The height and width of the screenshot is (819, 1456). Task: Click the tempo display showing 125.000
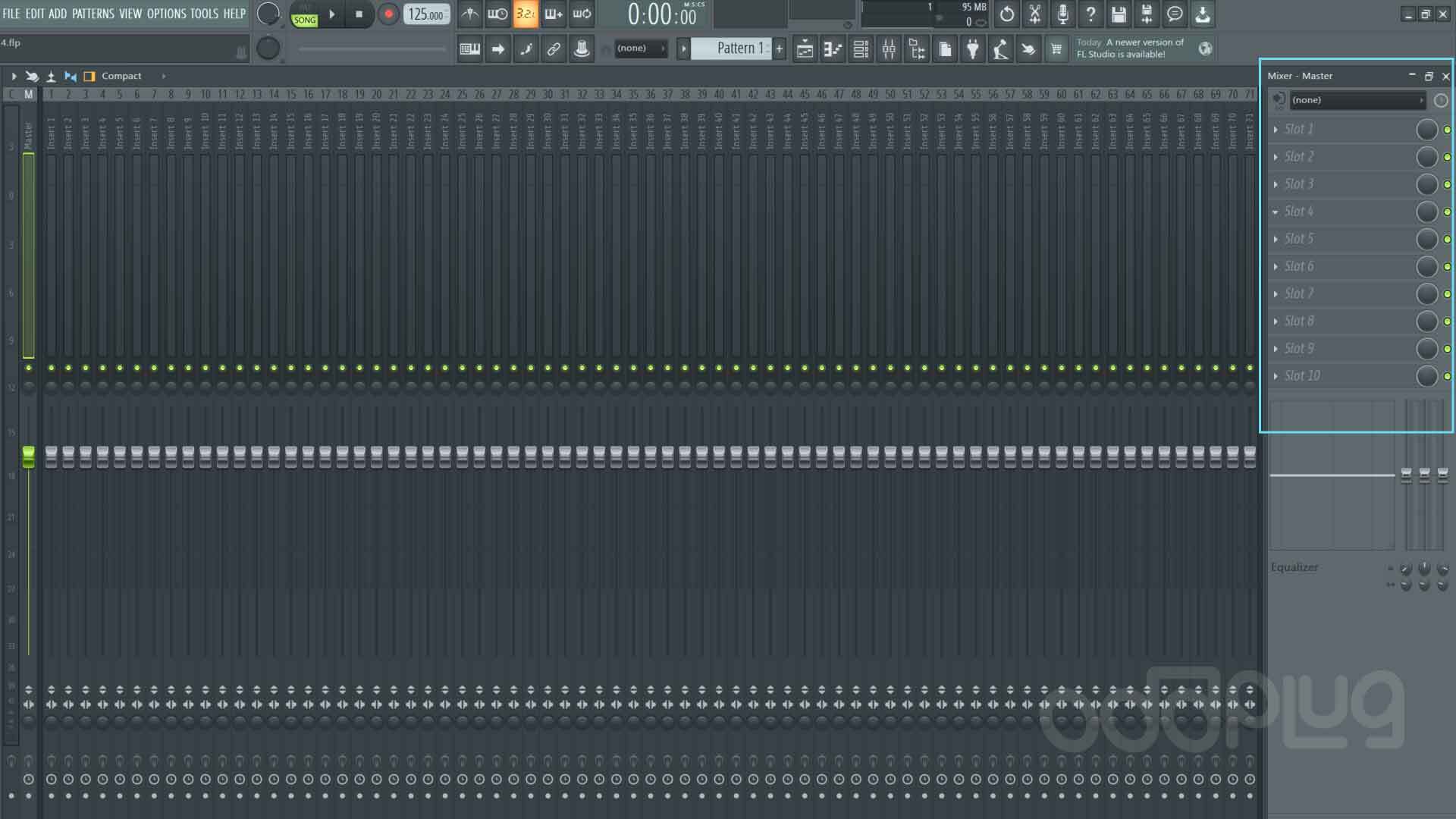(x=425, y=13)
